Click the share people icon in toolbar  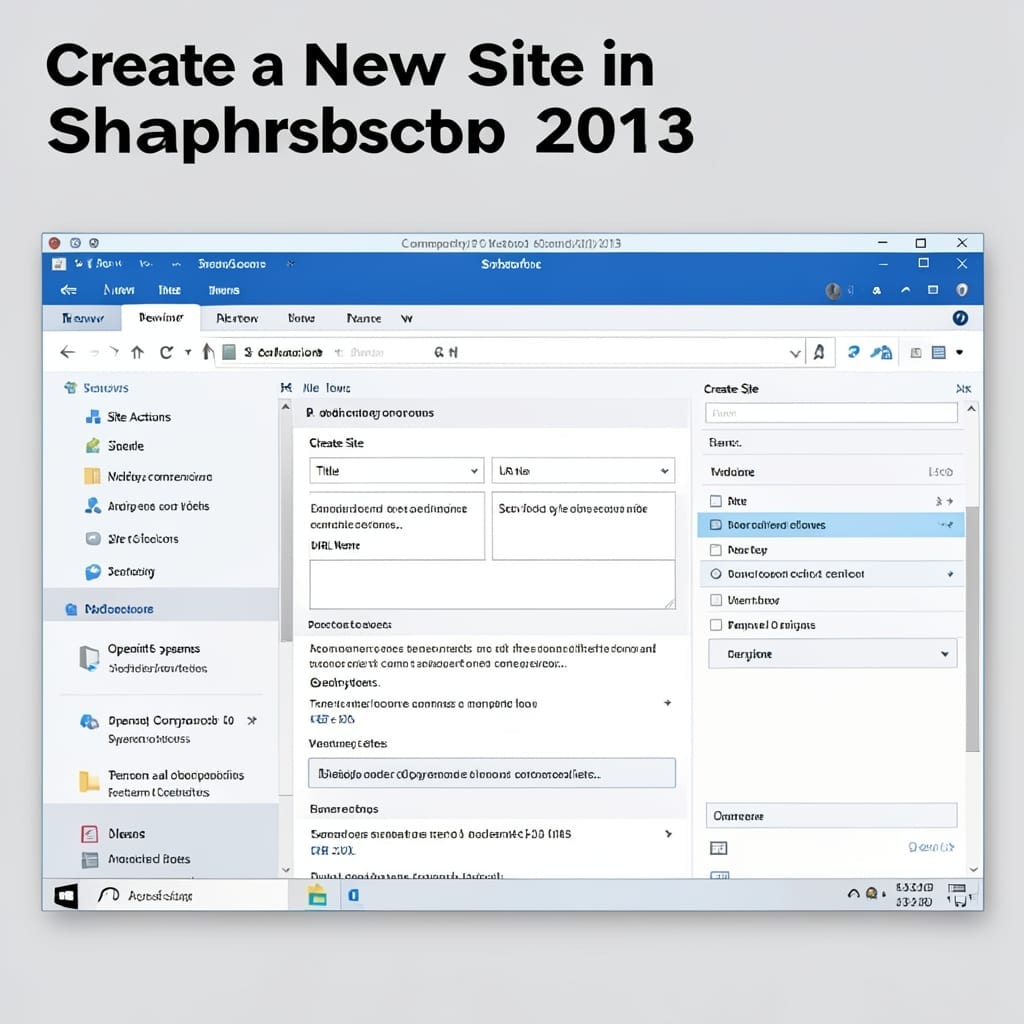pos(881,353)
